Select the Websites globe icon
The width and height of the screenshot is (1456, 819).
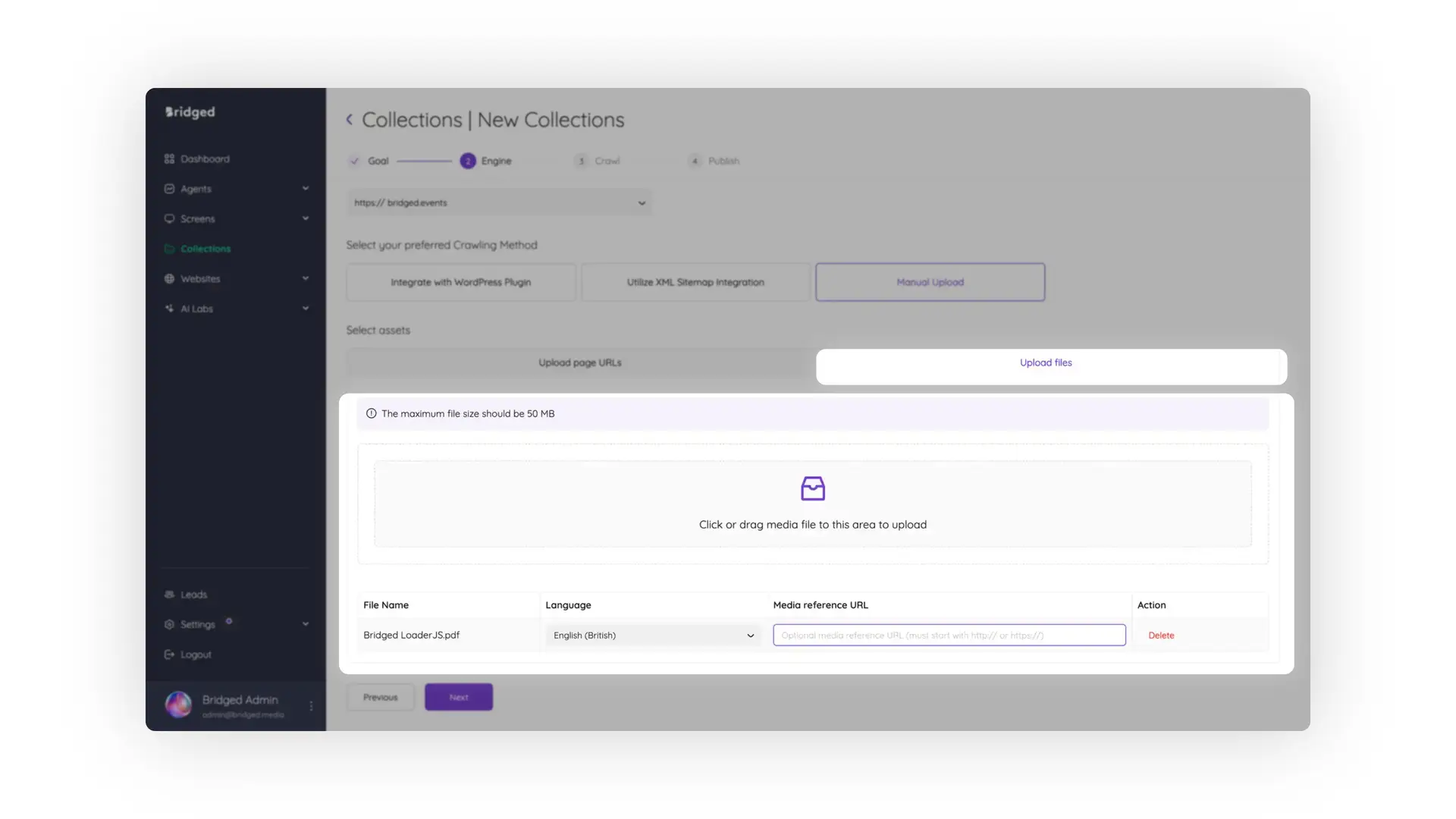[170, 278]
